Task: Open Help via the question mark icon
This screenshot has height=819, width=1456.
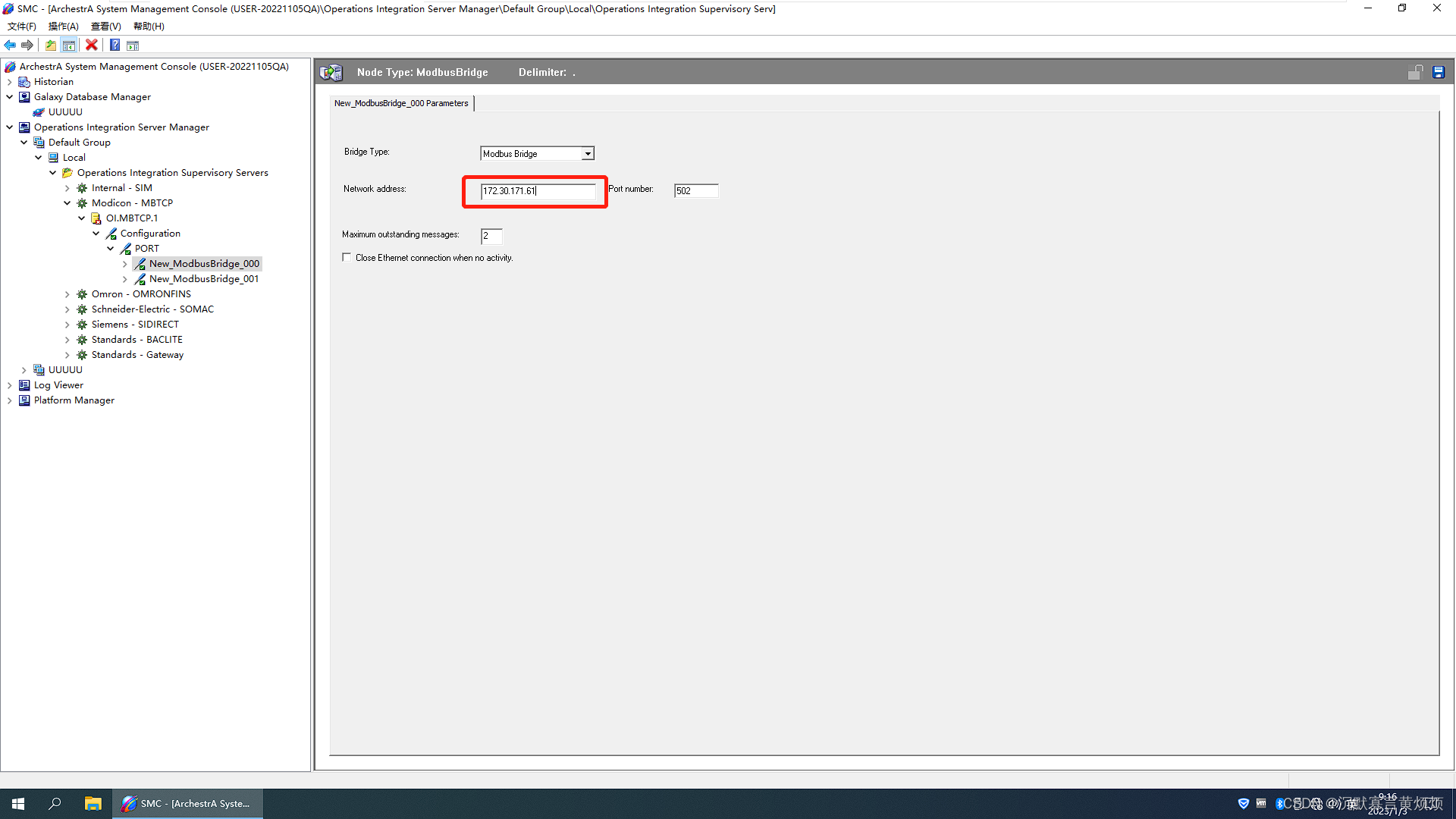Action: (115, 45)
